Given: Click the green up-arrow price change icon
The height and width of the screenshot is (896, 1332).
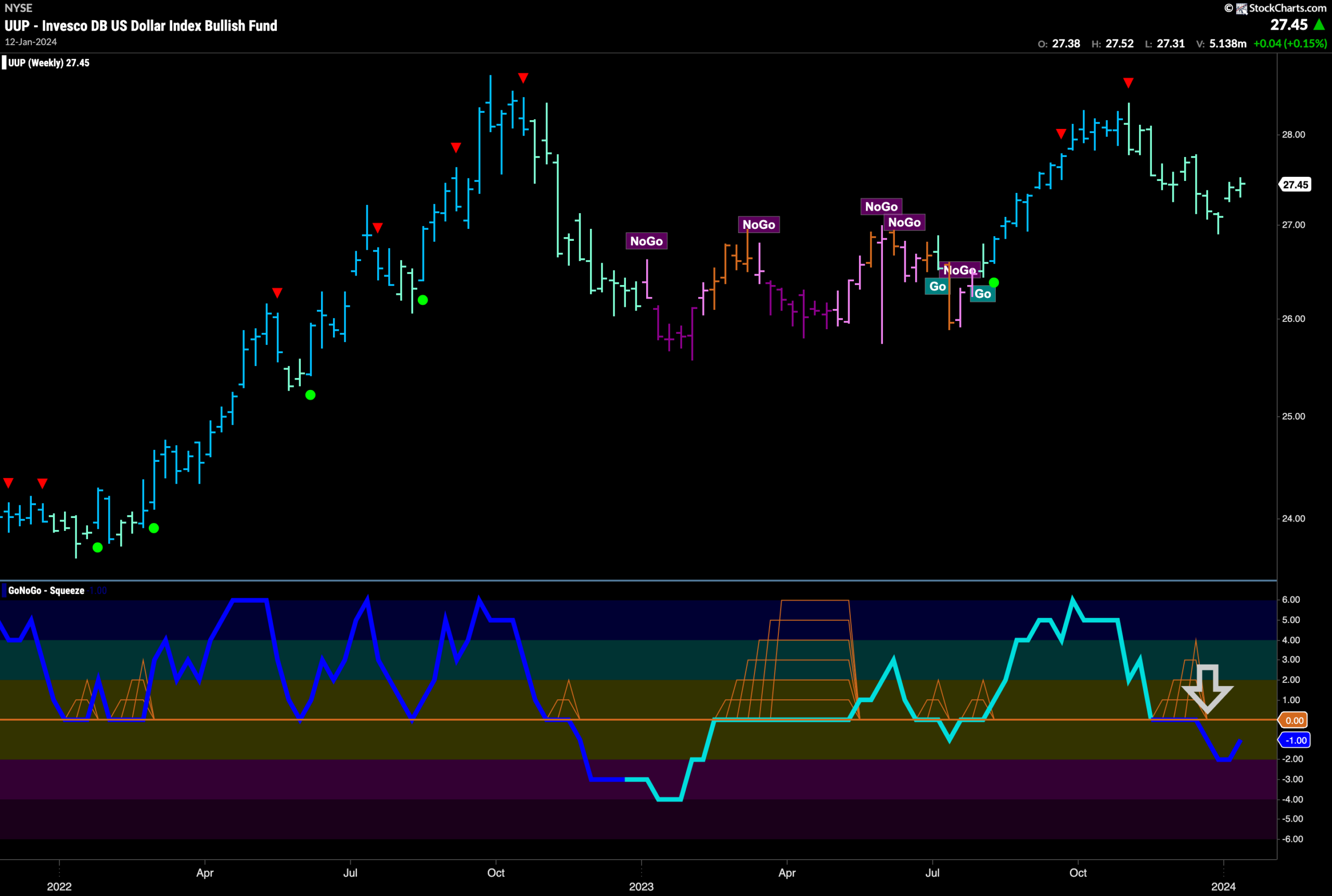Looking at the screenshot, I should click(x=1320, y=24).
